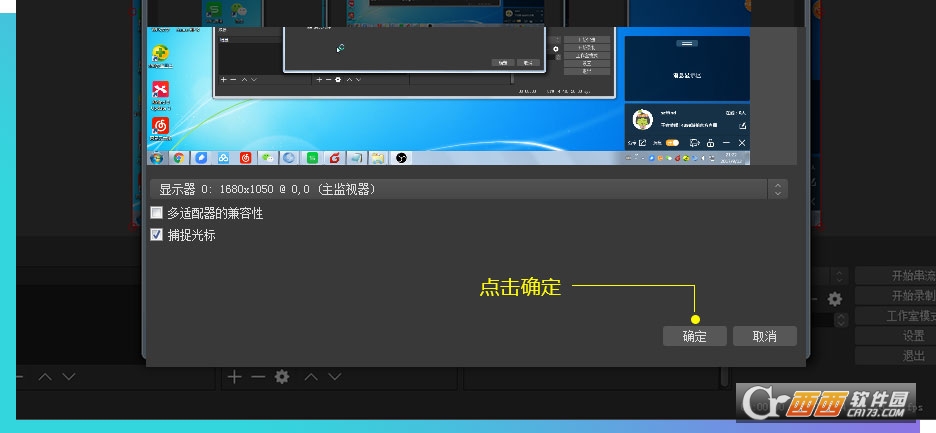
Task: Click the 确定 button to confirm
Action: tap(695, 336)
